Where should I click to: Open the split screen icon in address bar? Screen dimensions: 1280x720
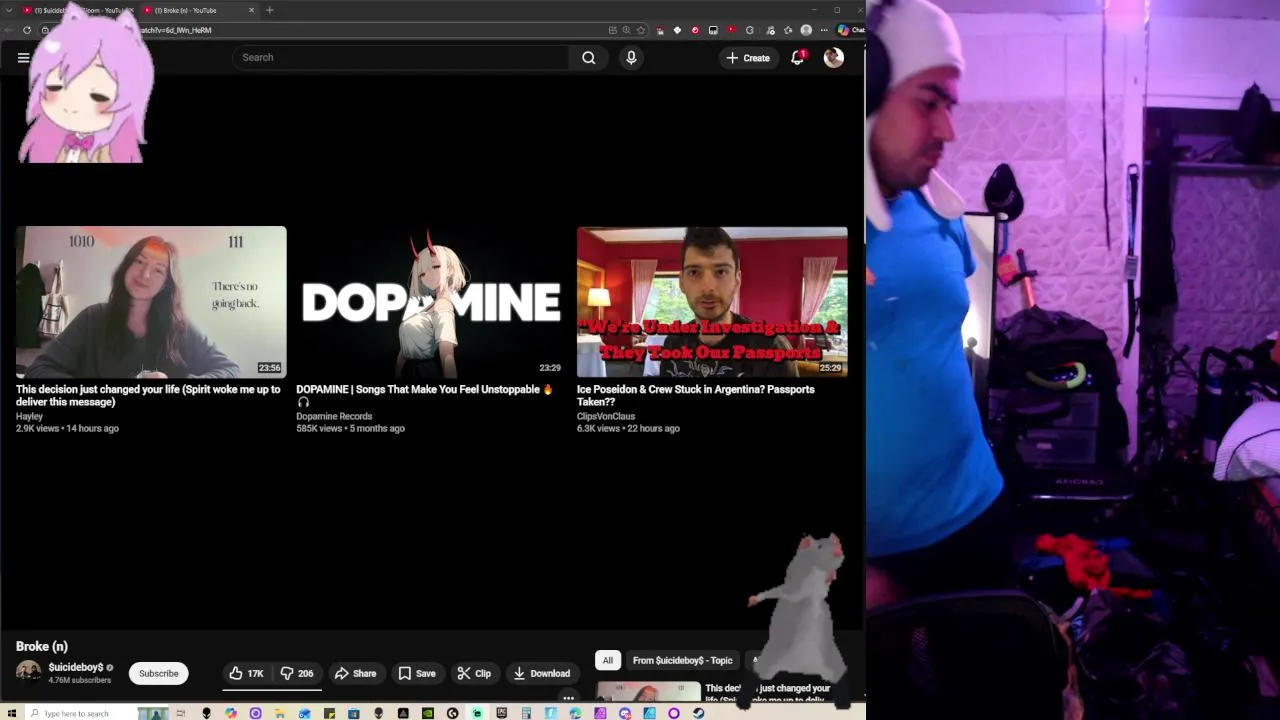coord(613,30)
